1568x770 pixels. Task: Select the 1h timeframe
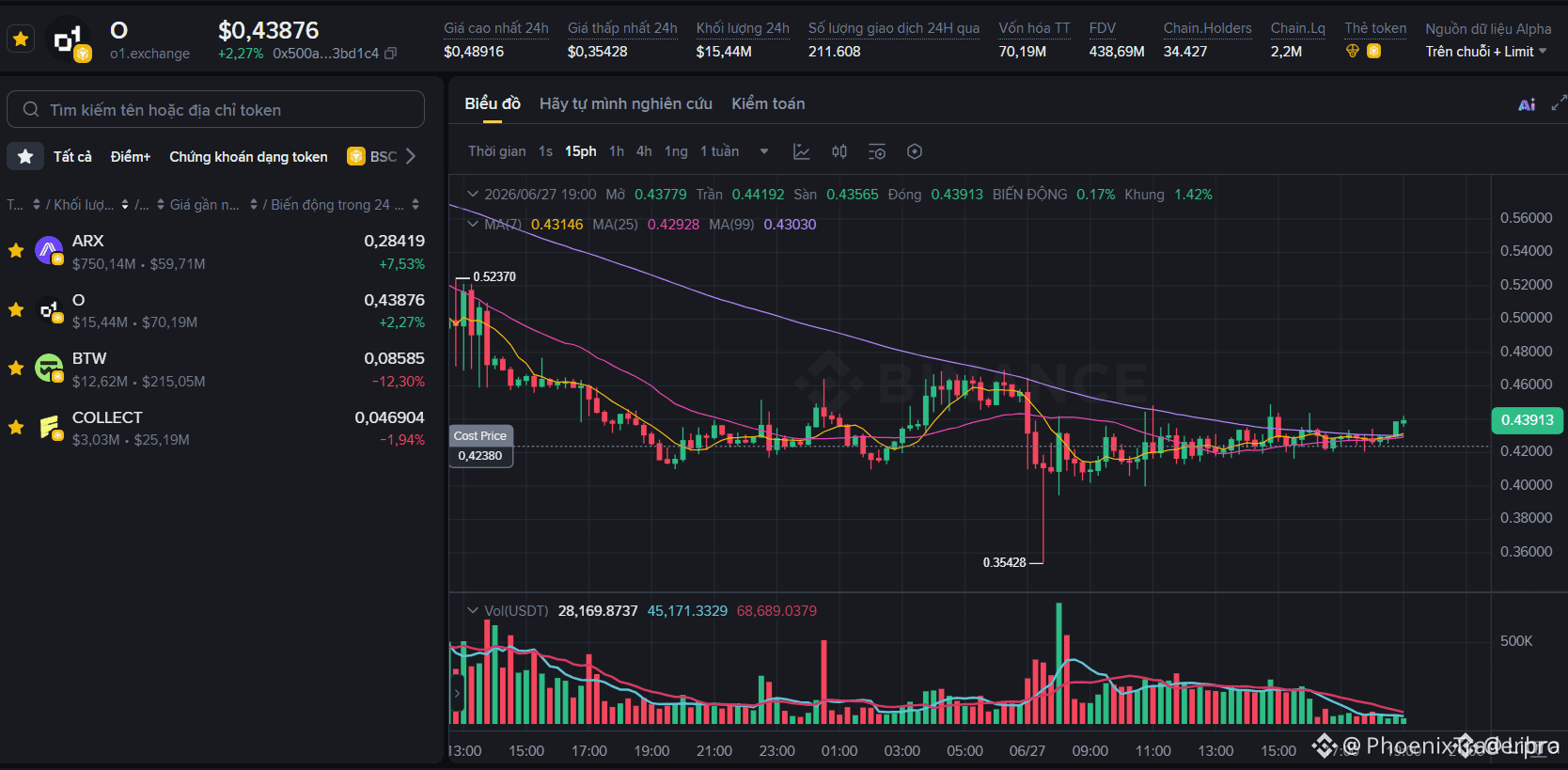[617, 151]
